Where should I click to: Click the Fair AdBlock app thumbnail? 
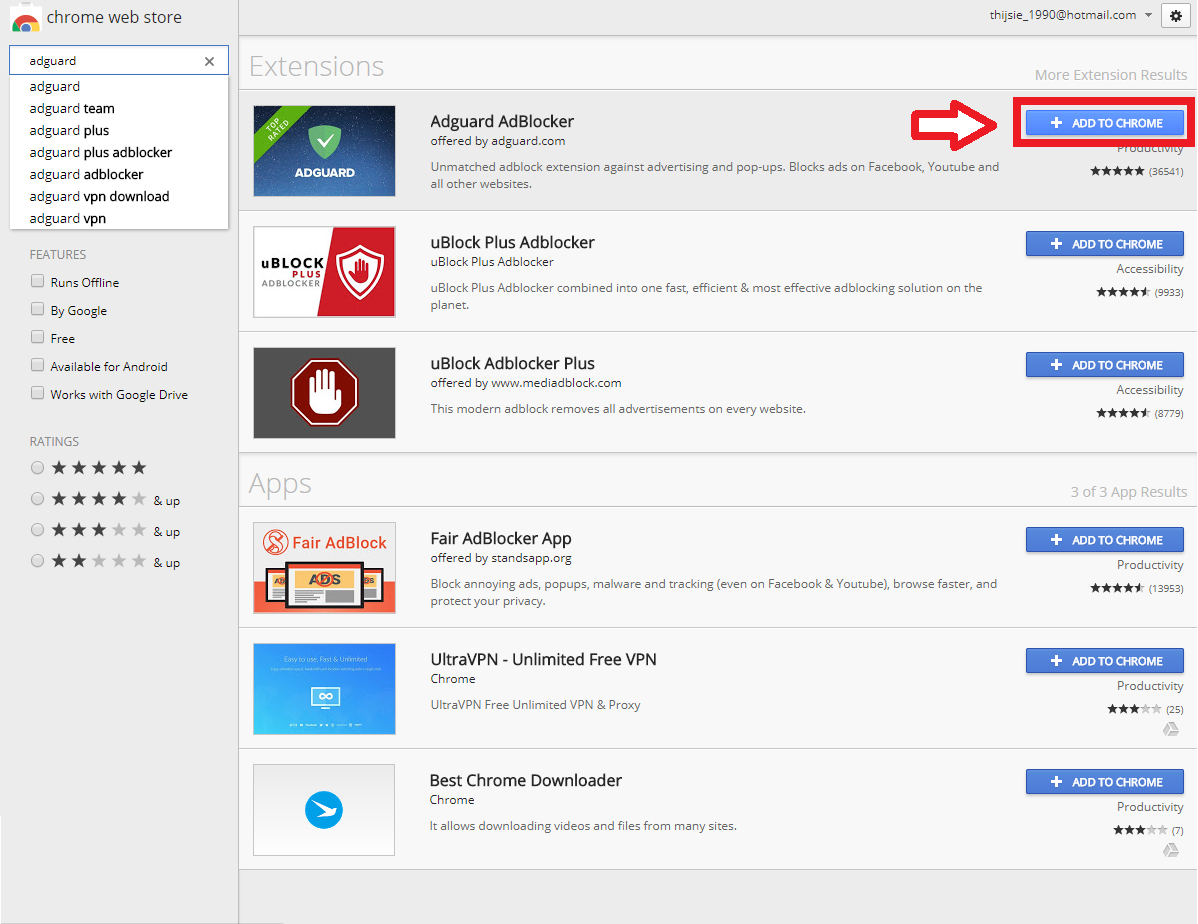click(x=325, y=568)
